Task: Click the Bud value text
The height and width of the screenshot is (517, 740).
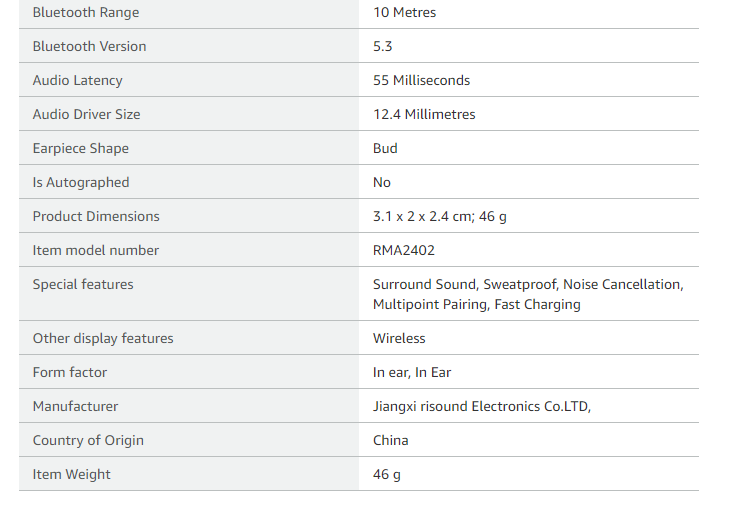Action: tap(385, 149)
